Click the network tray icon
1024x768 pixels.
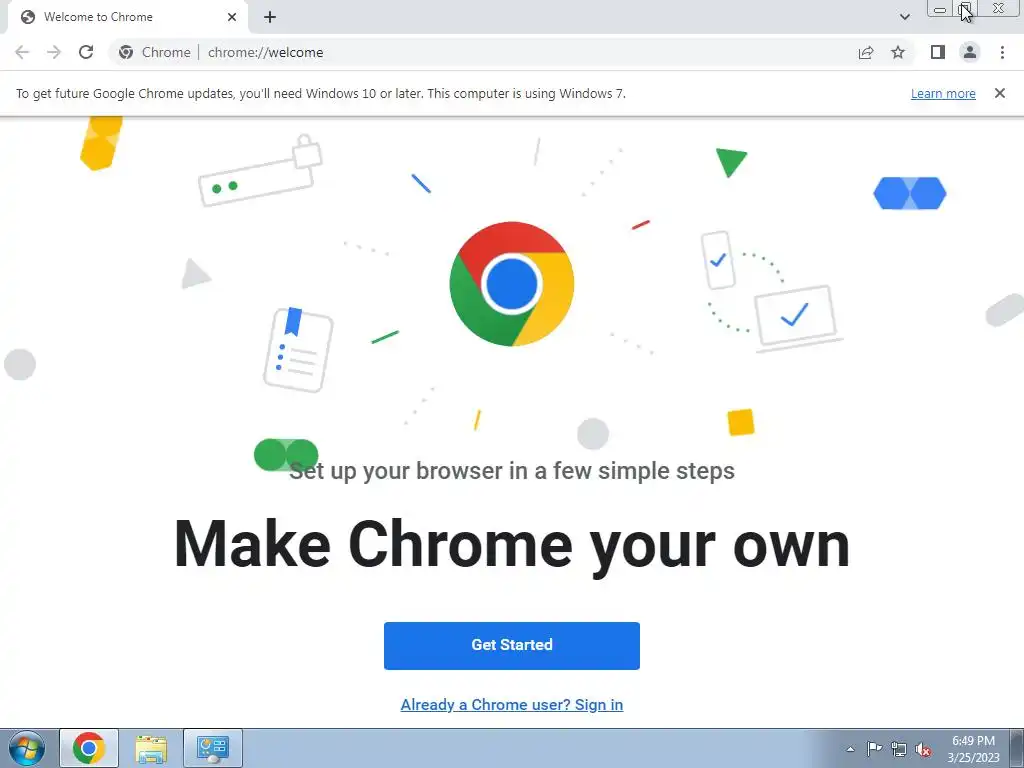(x=899, y=749)
